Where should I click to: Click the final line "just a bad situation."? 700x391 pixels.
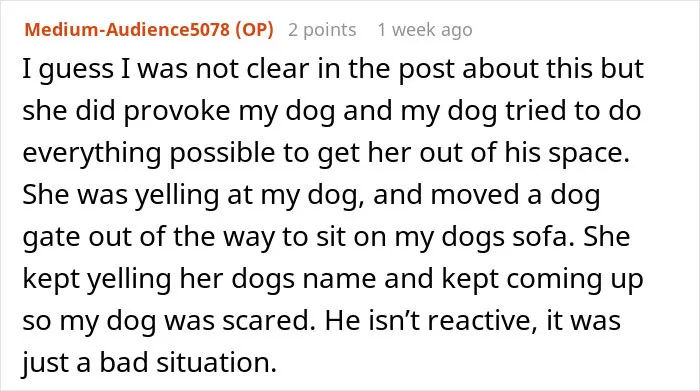pyautogui.click(x=150, y=362)
